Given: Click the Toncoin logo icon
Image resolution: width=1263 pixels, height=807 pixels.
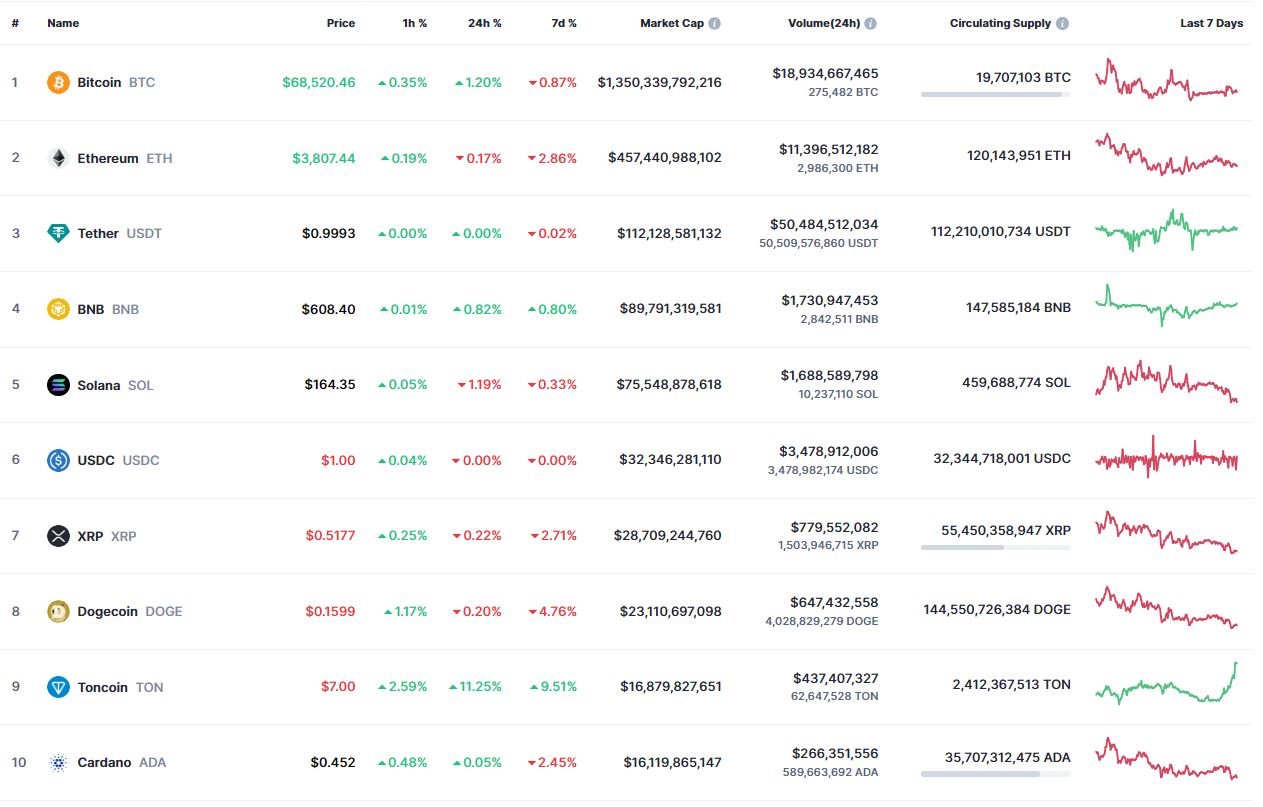Looking at the screenshot, I should click(58, 687).
